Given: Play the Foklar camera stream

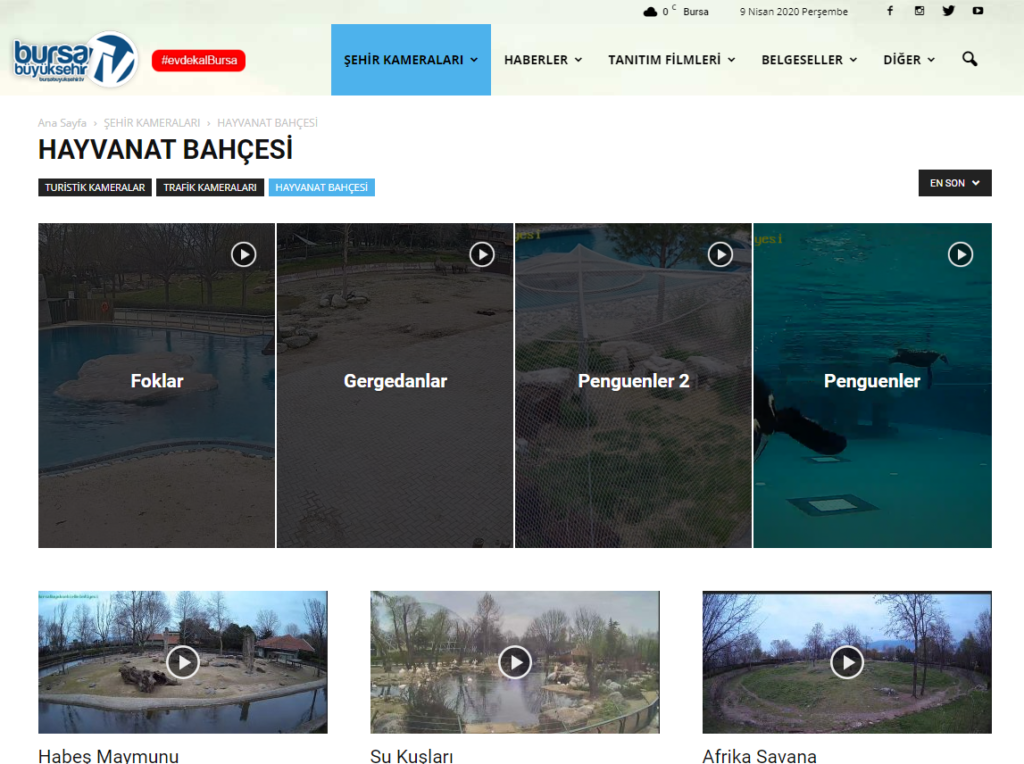Looking at the screenshot, I should 244,254.
